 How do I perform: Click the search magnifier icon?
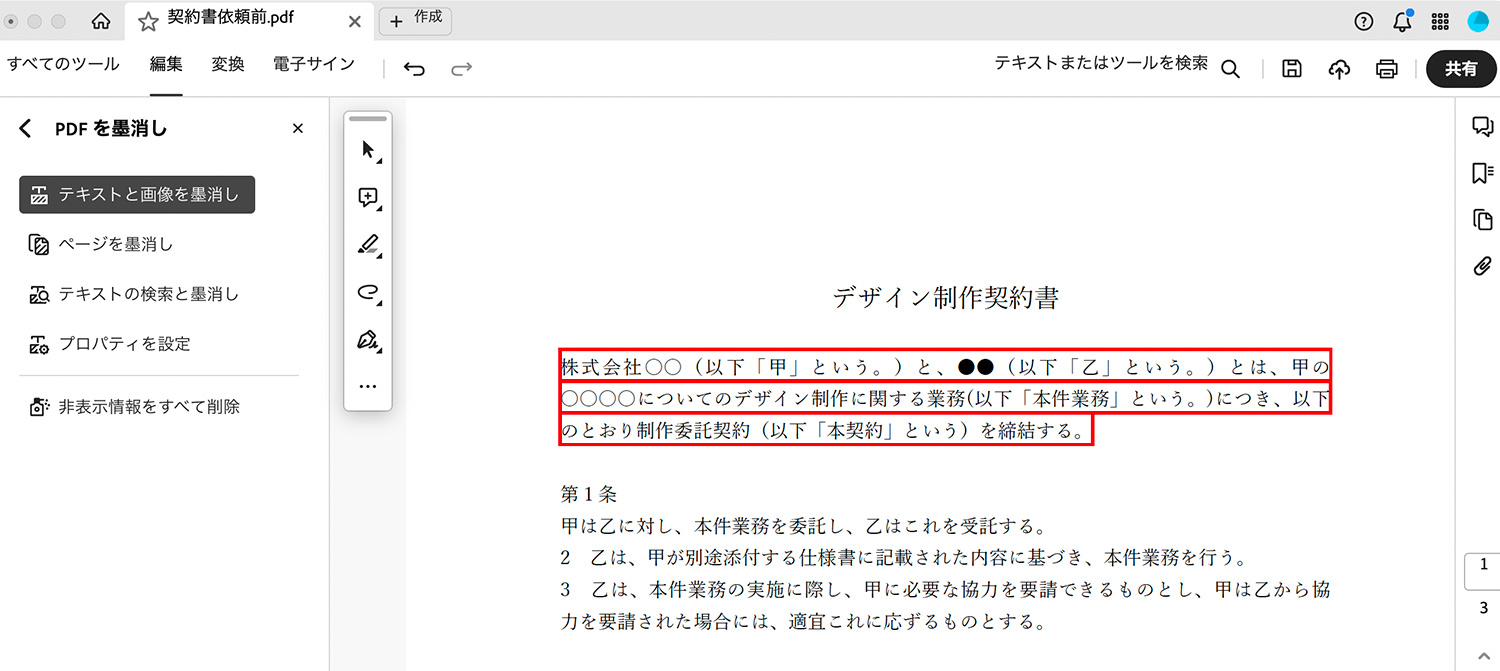coord(1231,69)
